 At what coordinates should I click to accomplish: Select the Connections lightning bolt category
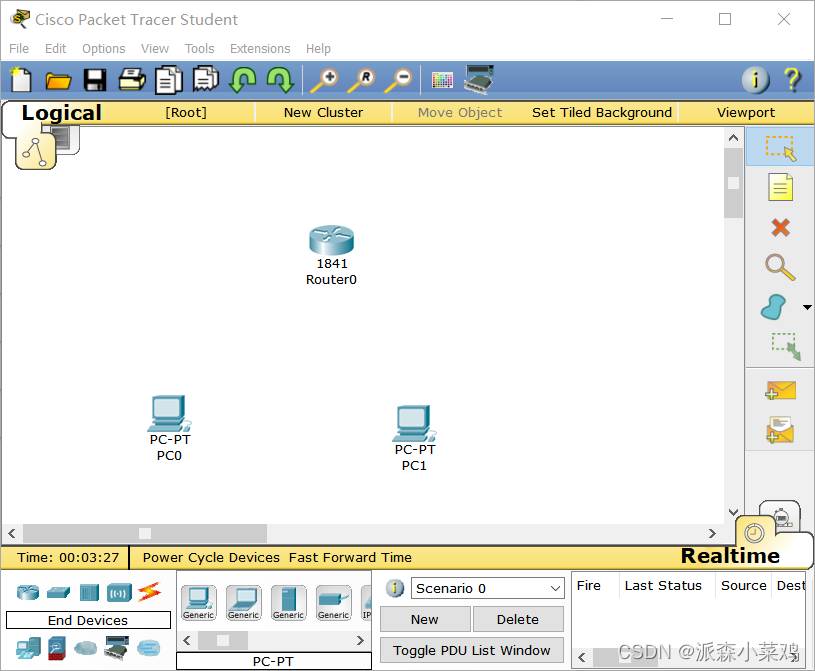click(x=150, y=592)
